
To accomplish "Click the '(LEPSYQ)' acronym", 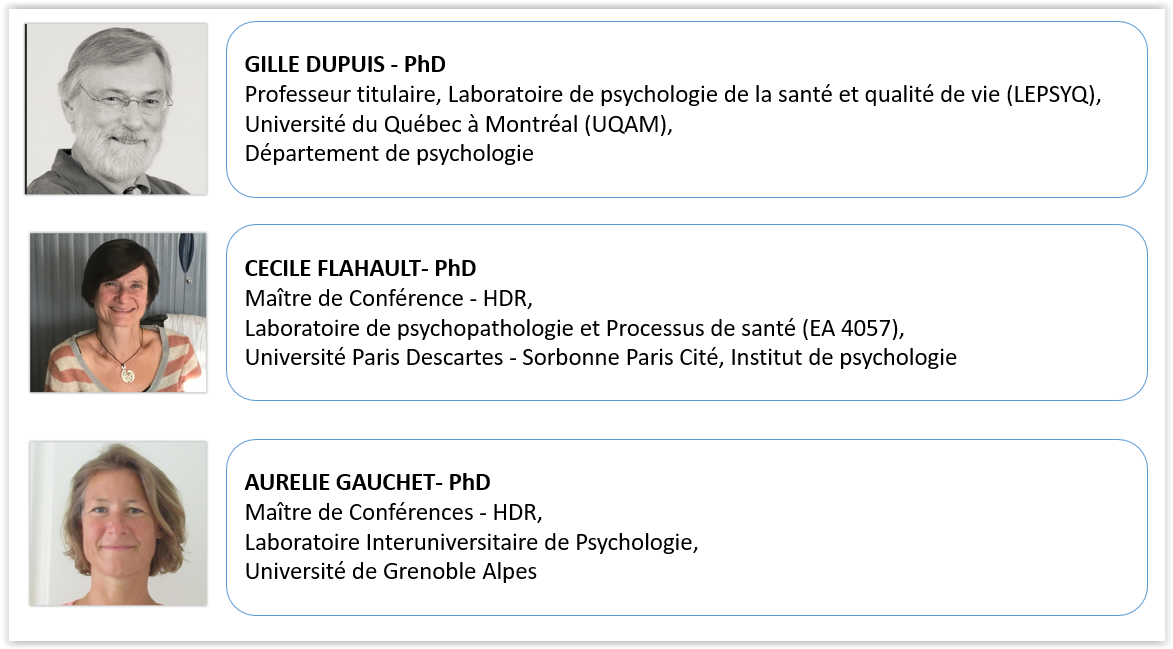I will [x=1067, y=94].
